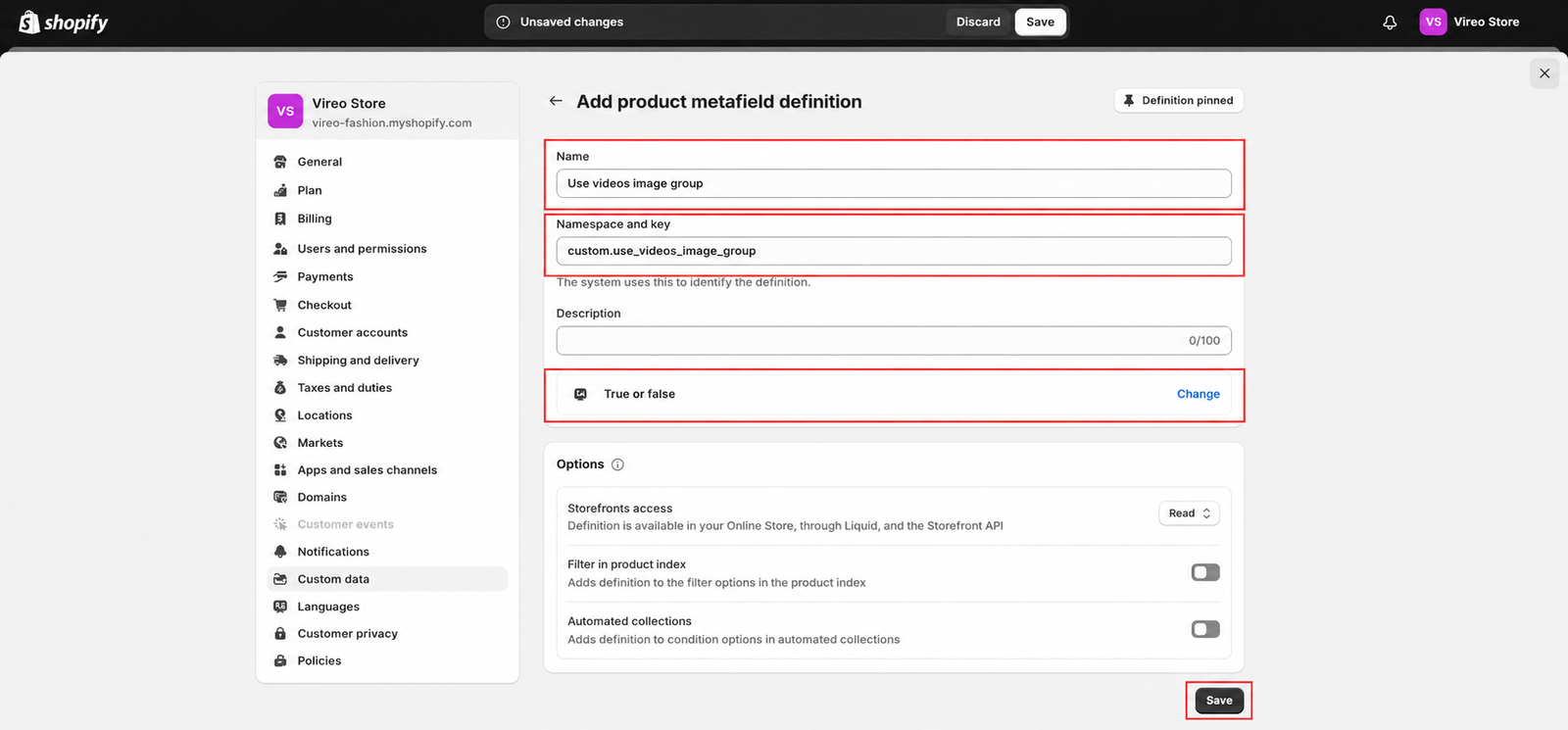The width and height of the screenshot is (1568, 730).
Task: Click Discard in the unsaved changes bar
Action: 978,22
